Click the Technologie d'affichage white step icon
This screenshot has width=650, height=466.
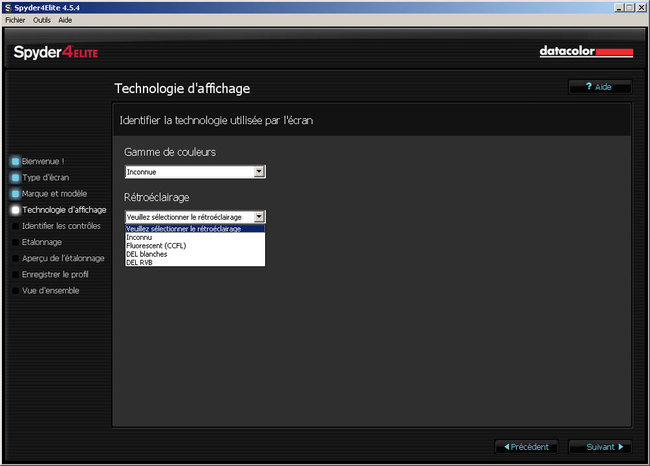point(16,210)
